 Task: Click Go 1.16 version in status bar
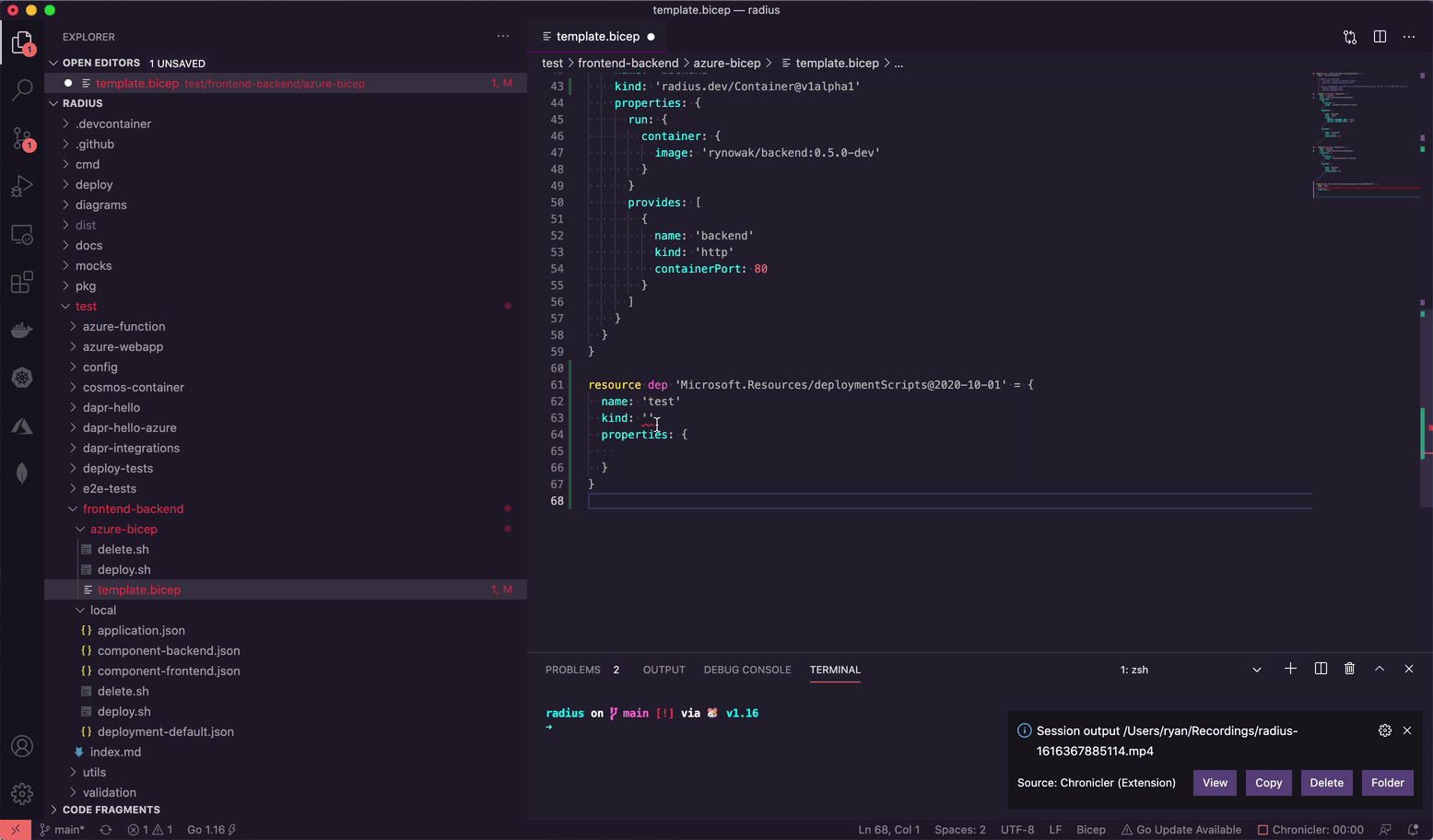pyautogui.click(x=211, y=830)
